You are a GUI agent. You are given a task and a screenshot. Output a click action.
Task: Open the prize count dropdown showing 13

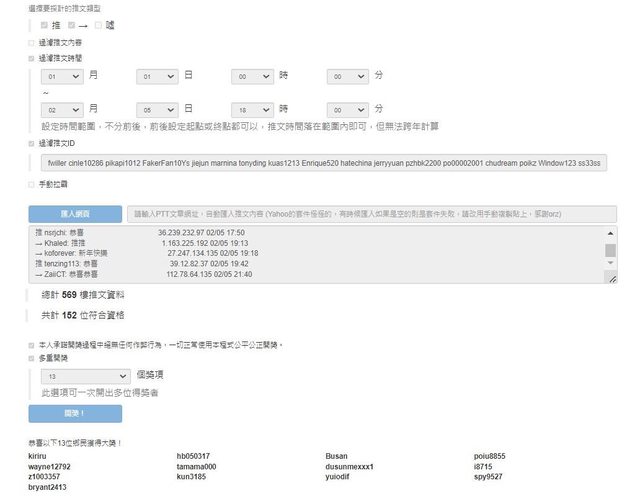pyautogui.click(x=85, y=376)
